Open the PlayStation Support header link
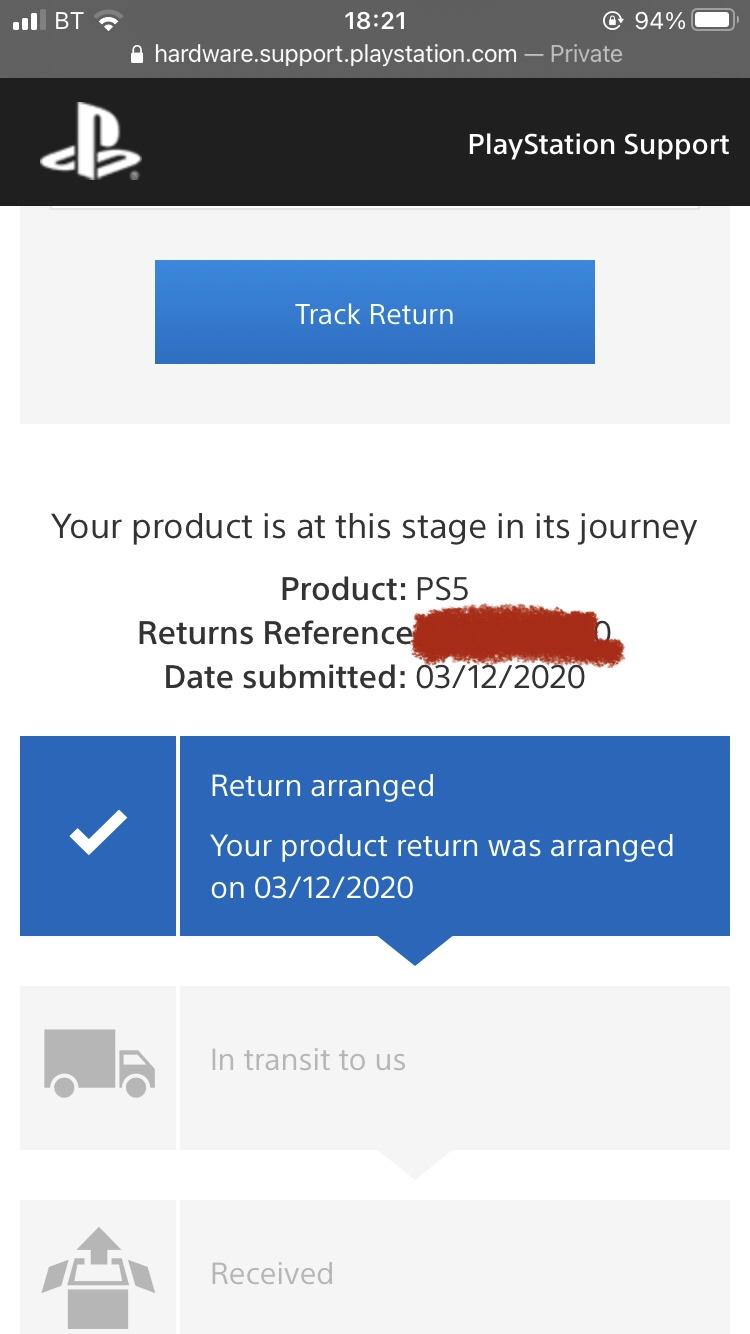Viewport: 750px width, 1334px height. click(x=598, y=144)
